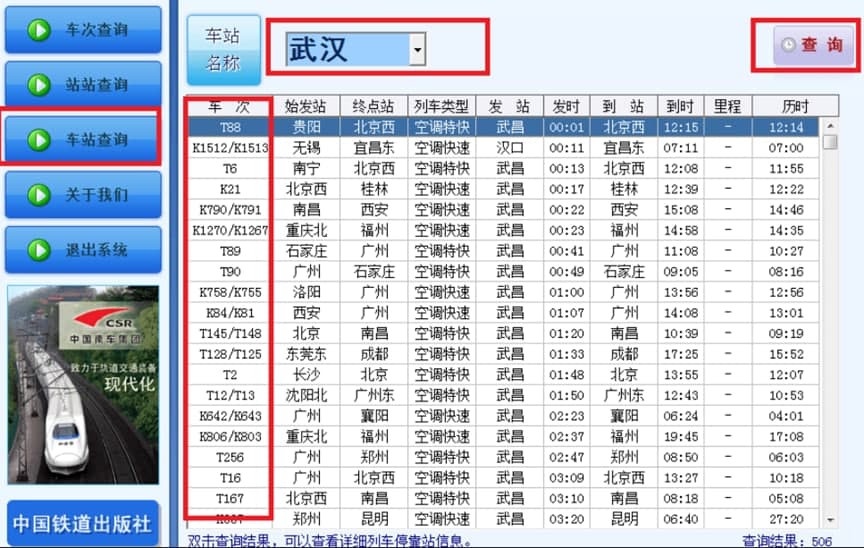
Task: Open the 关于我们 page
Action: pos(83,194)
